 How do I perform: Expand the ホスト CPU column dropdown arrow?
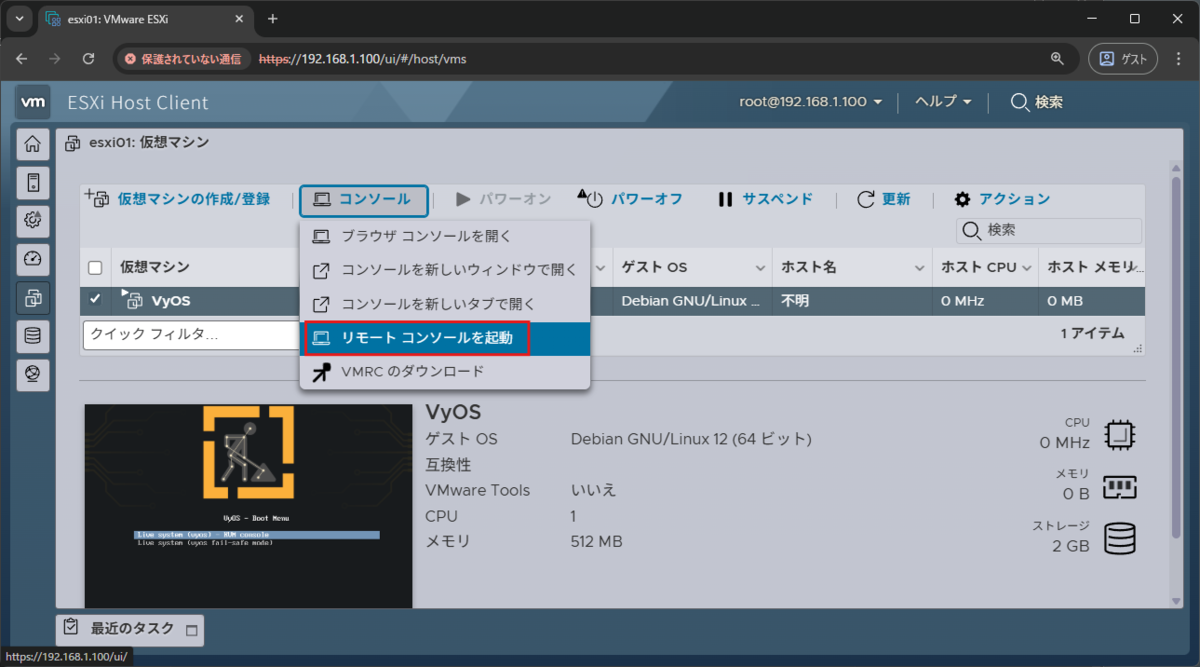click(1025, 269)
